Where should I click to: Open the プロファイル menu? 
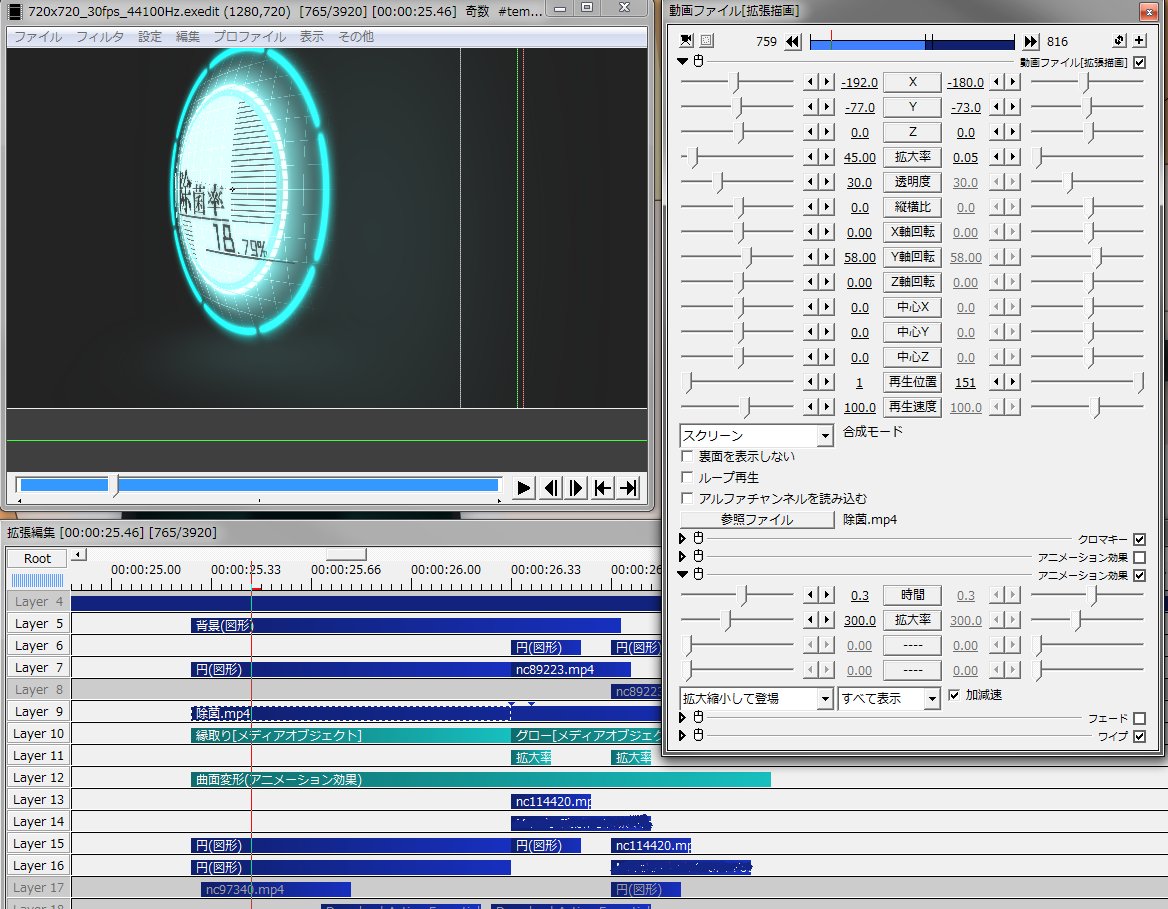tap(250, 37)
